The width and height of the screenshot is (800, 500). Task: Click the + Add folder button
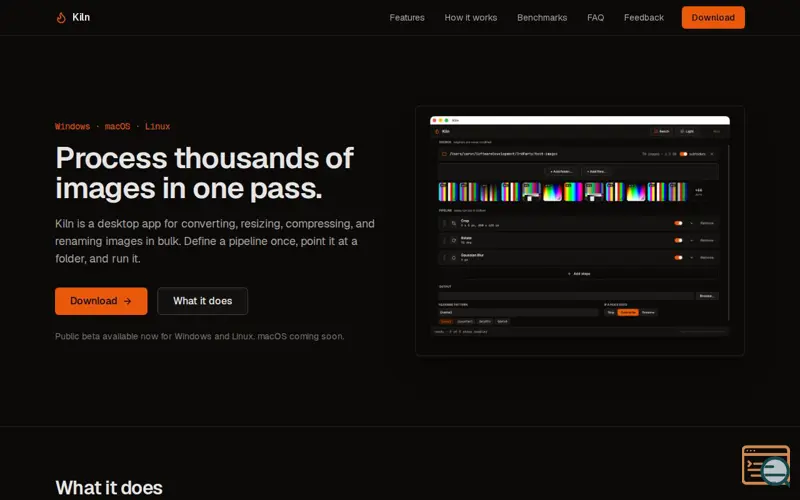point(561,171)
